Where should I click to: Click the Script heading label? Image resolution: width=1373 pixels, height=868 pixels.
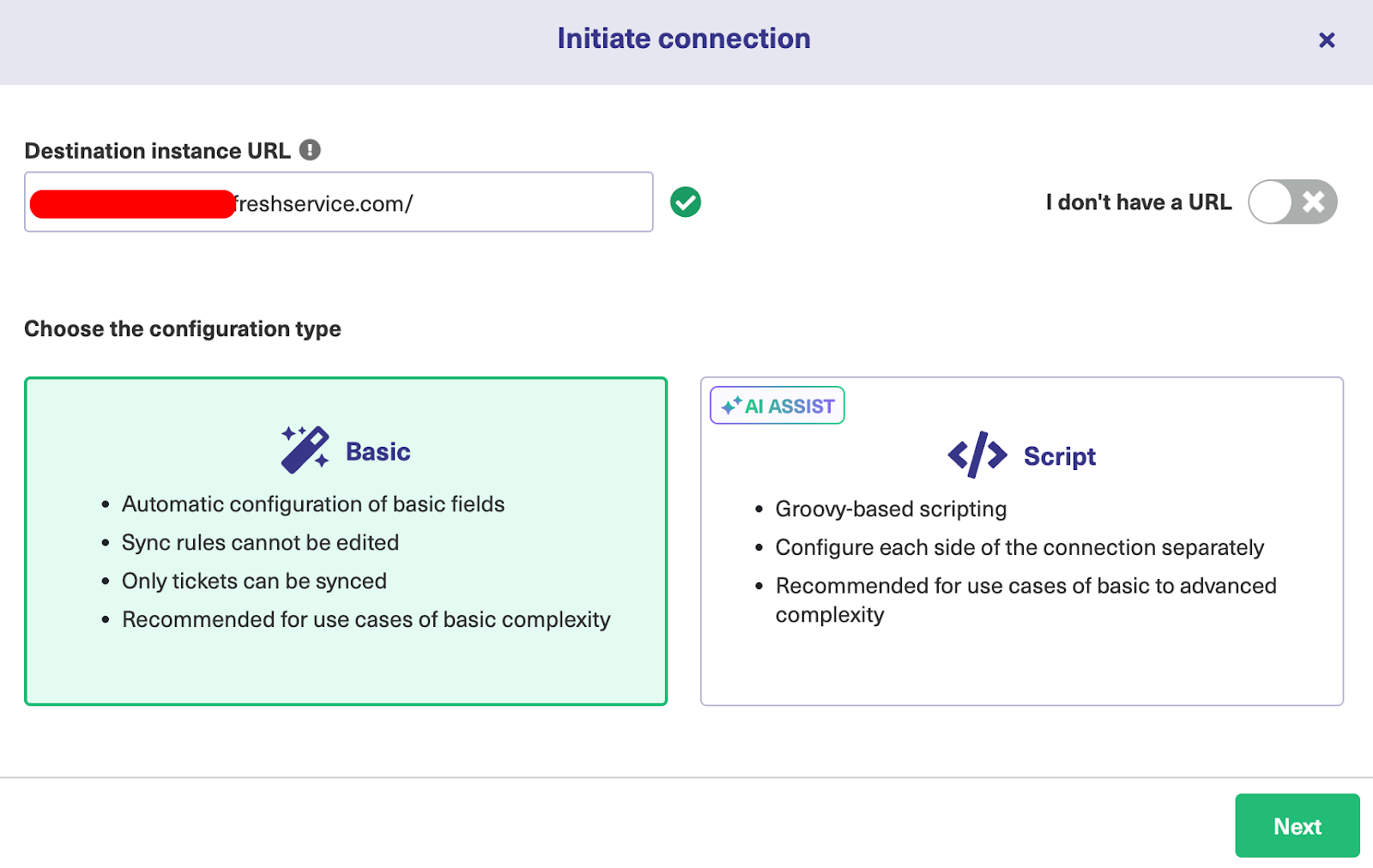(x=1059, y=455)
